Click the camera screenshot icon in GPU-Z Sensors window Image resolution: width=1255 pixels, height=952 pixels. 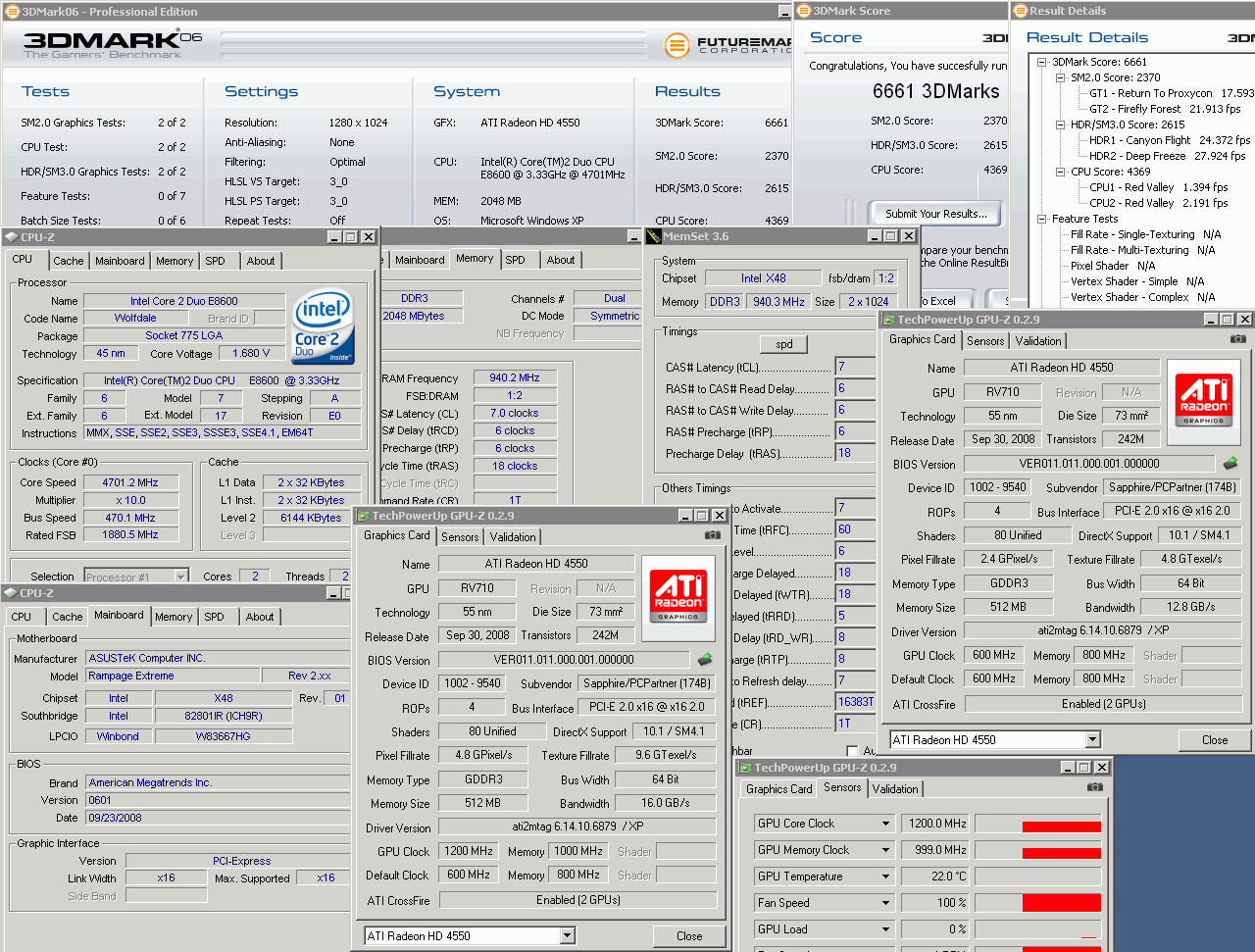tap(1094, 787)
